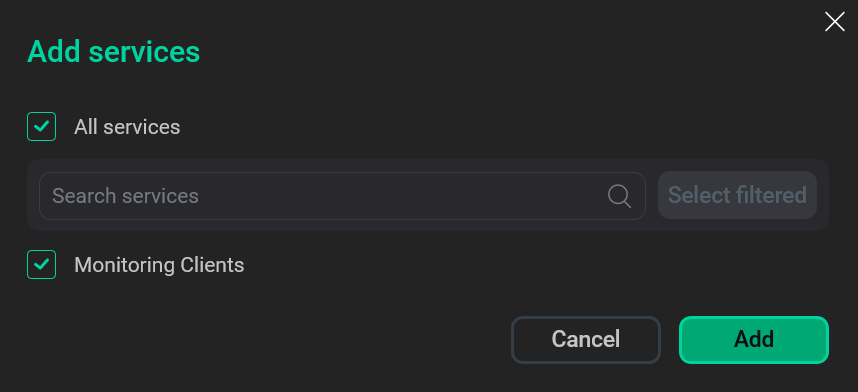
Task: Place cursor in Search services placeholder text
Action: click(x=125, y=196)
